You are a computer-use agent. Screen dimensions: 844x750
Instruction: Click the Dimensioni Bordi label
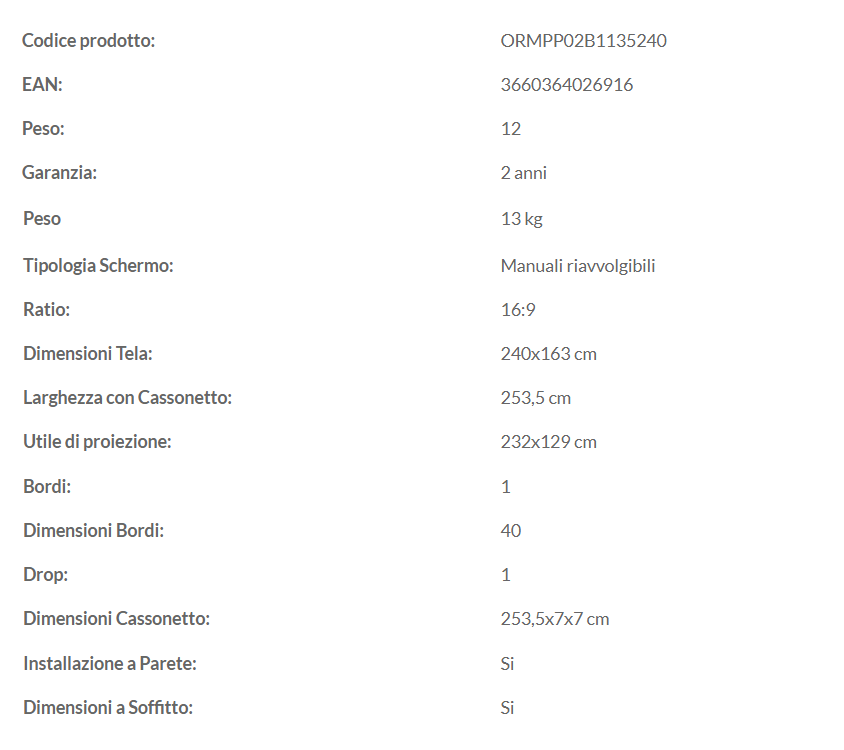(x=94, y=531)
